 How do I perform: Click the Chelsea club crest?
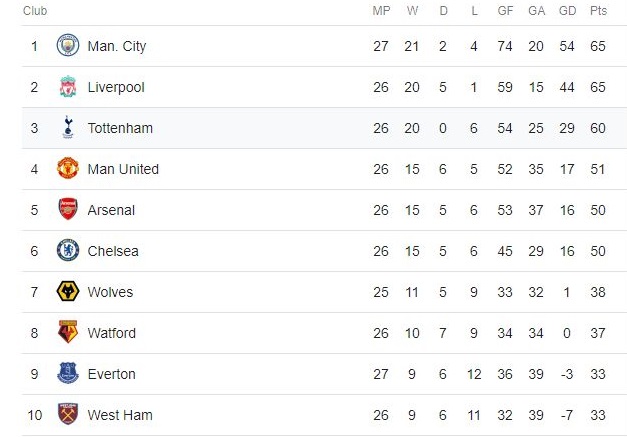click(x=68, y=251)
